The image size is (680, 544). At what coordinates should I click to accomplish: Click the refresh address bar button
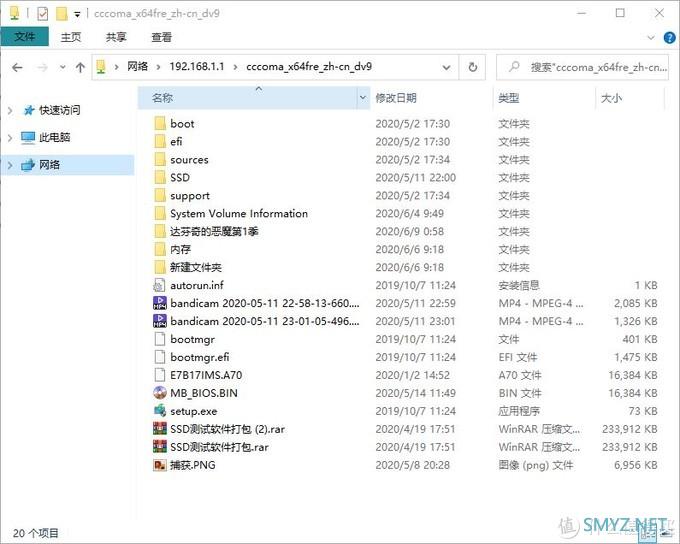(x=473, y=67)
